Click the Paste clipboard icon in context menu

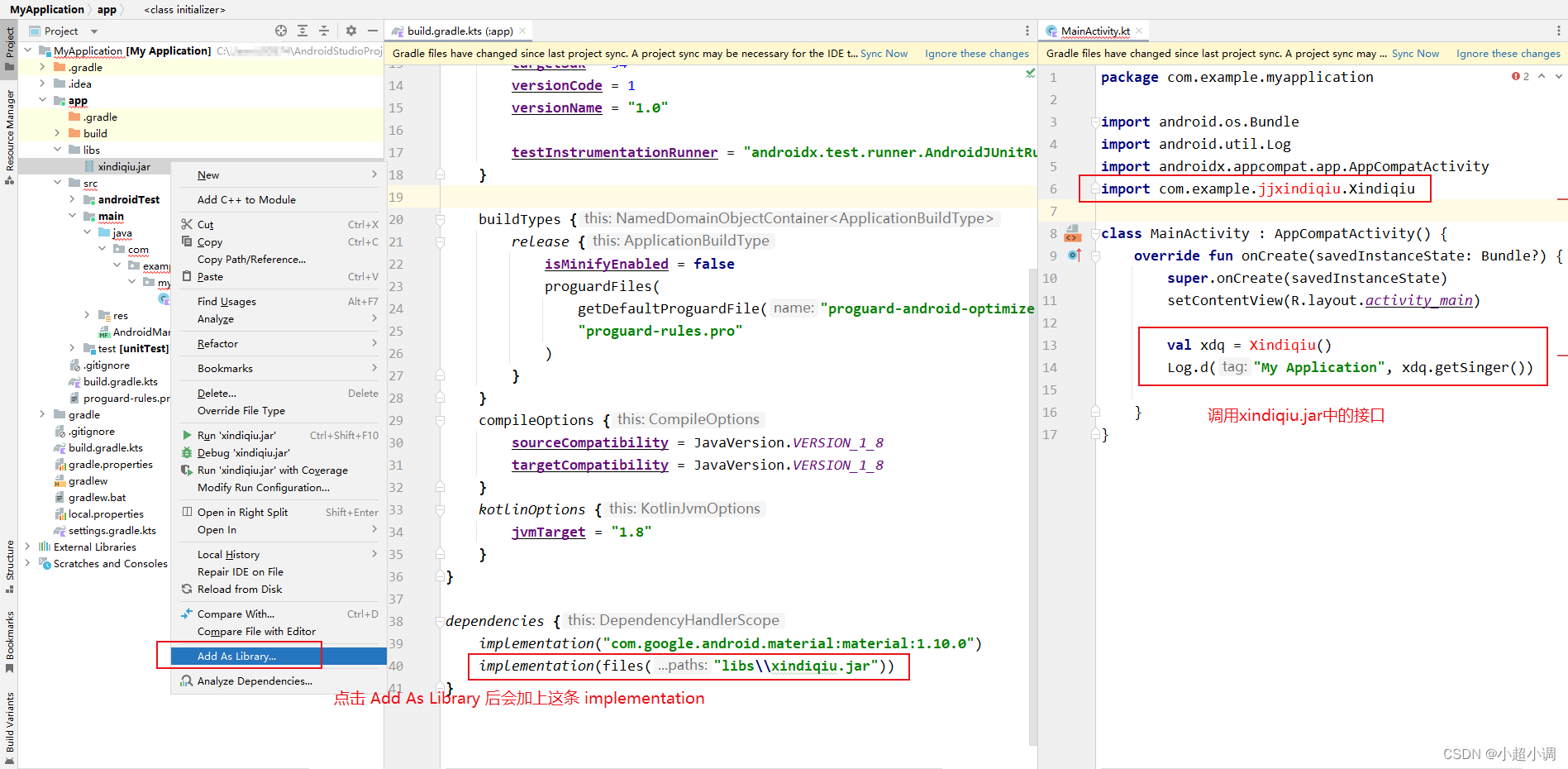click(187, 276)
